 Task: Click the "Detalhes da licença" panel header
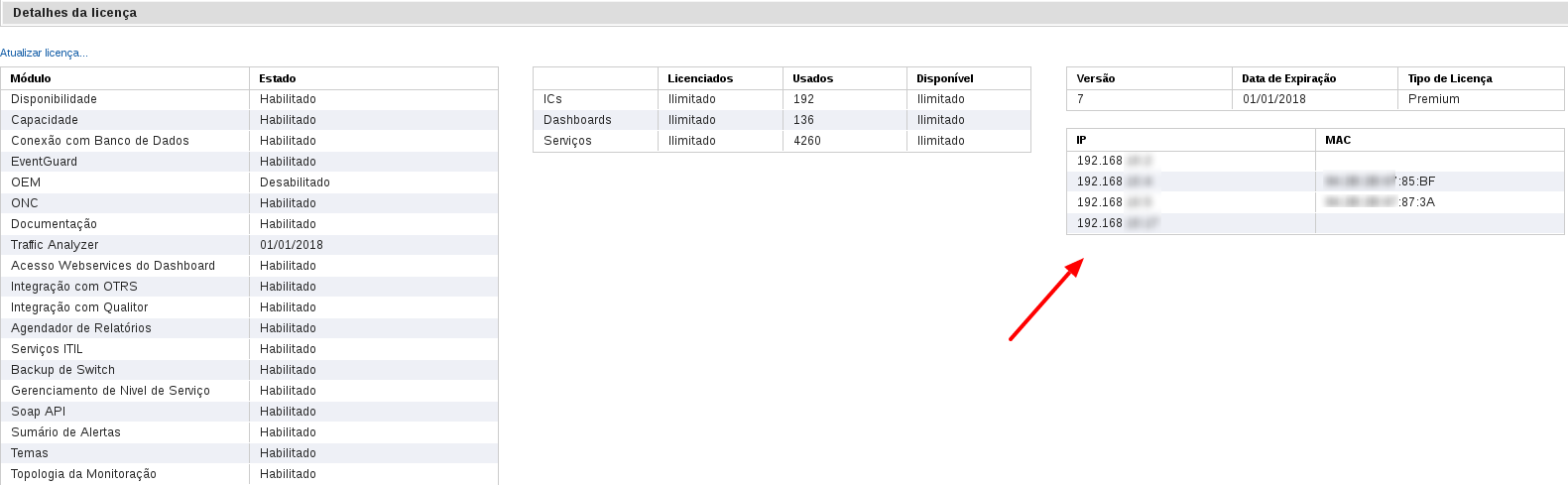(74, 13)
